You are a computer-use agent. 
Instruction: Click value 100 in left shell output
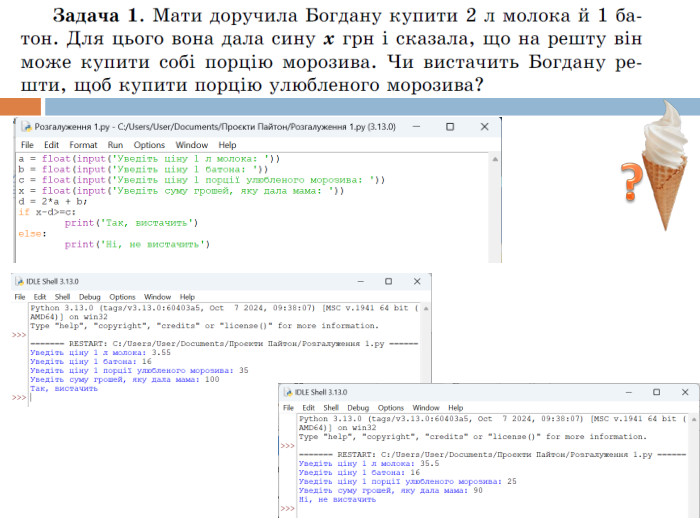212,379
